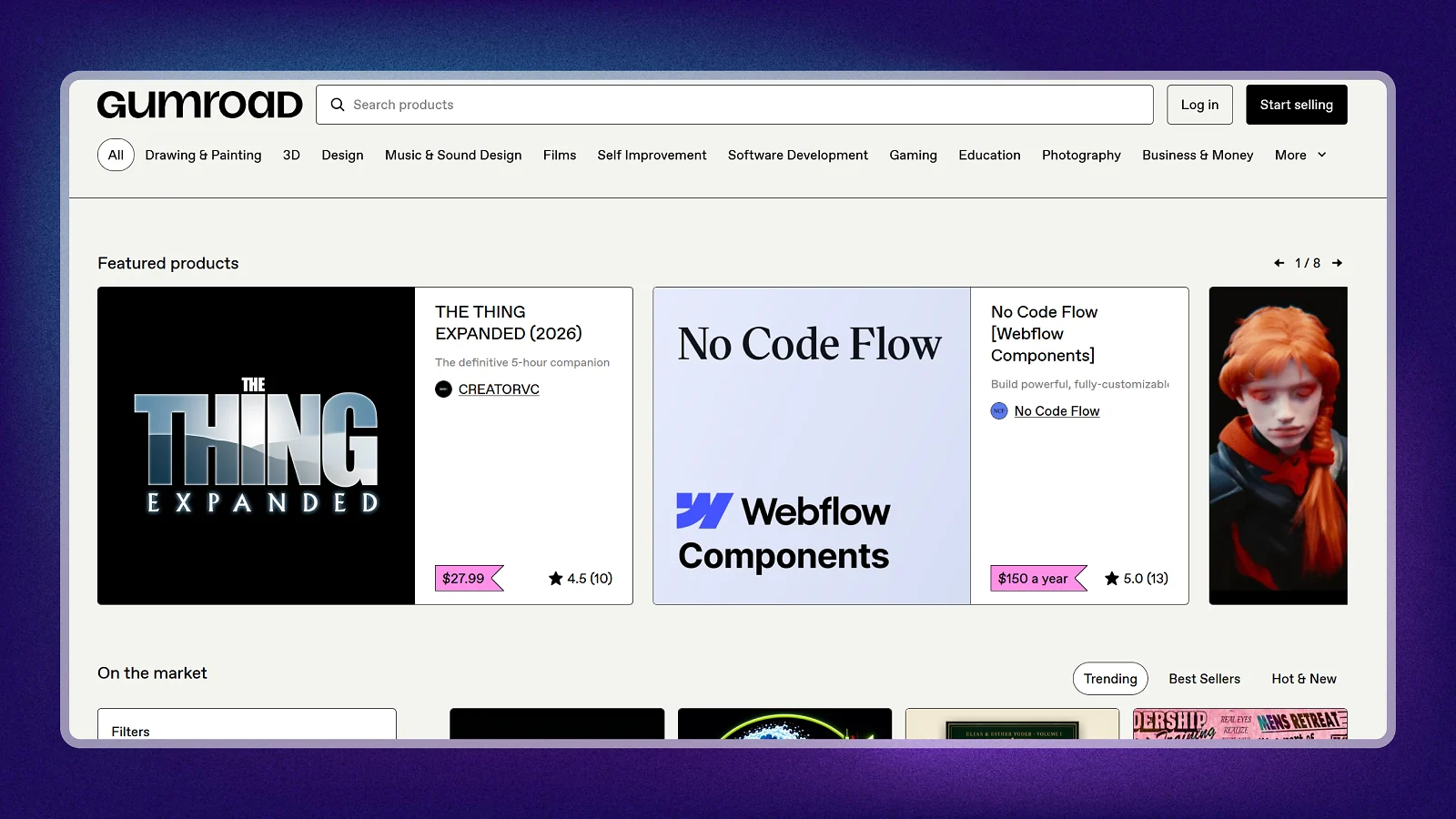1456x819 pixels.
Task: Visit the No Code Flow creator link
Action: 1057,411
